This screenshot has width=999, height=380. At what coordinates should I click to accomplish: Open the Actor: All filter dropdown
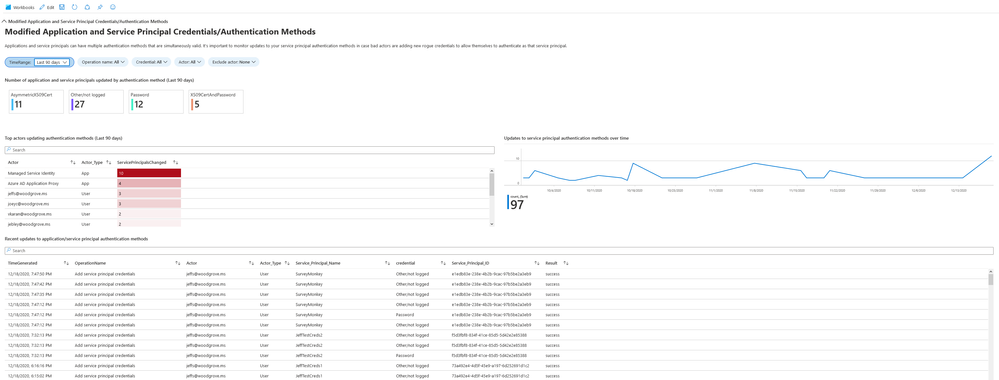click(189, 62)
